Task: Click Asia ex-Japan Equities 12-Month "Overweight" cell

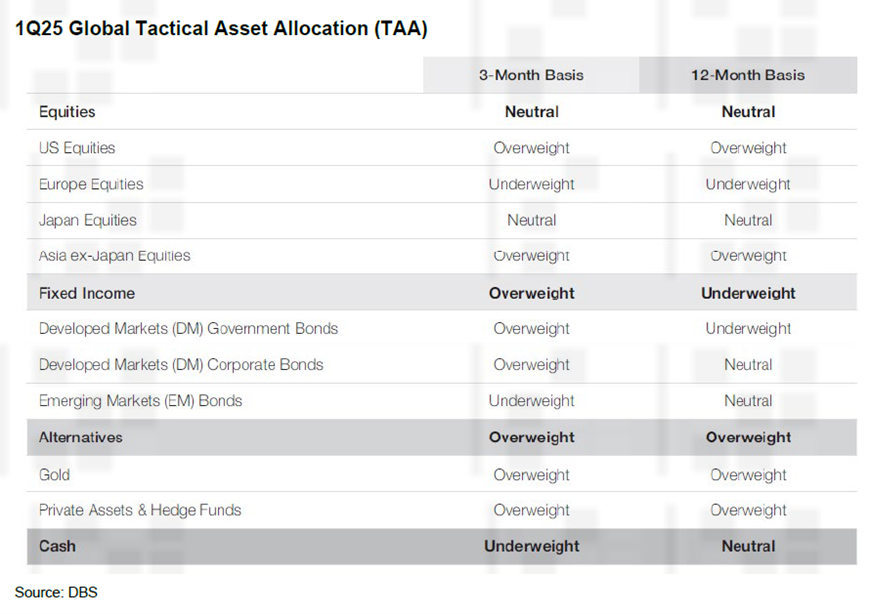Action: tap(748, 256)
